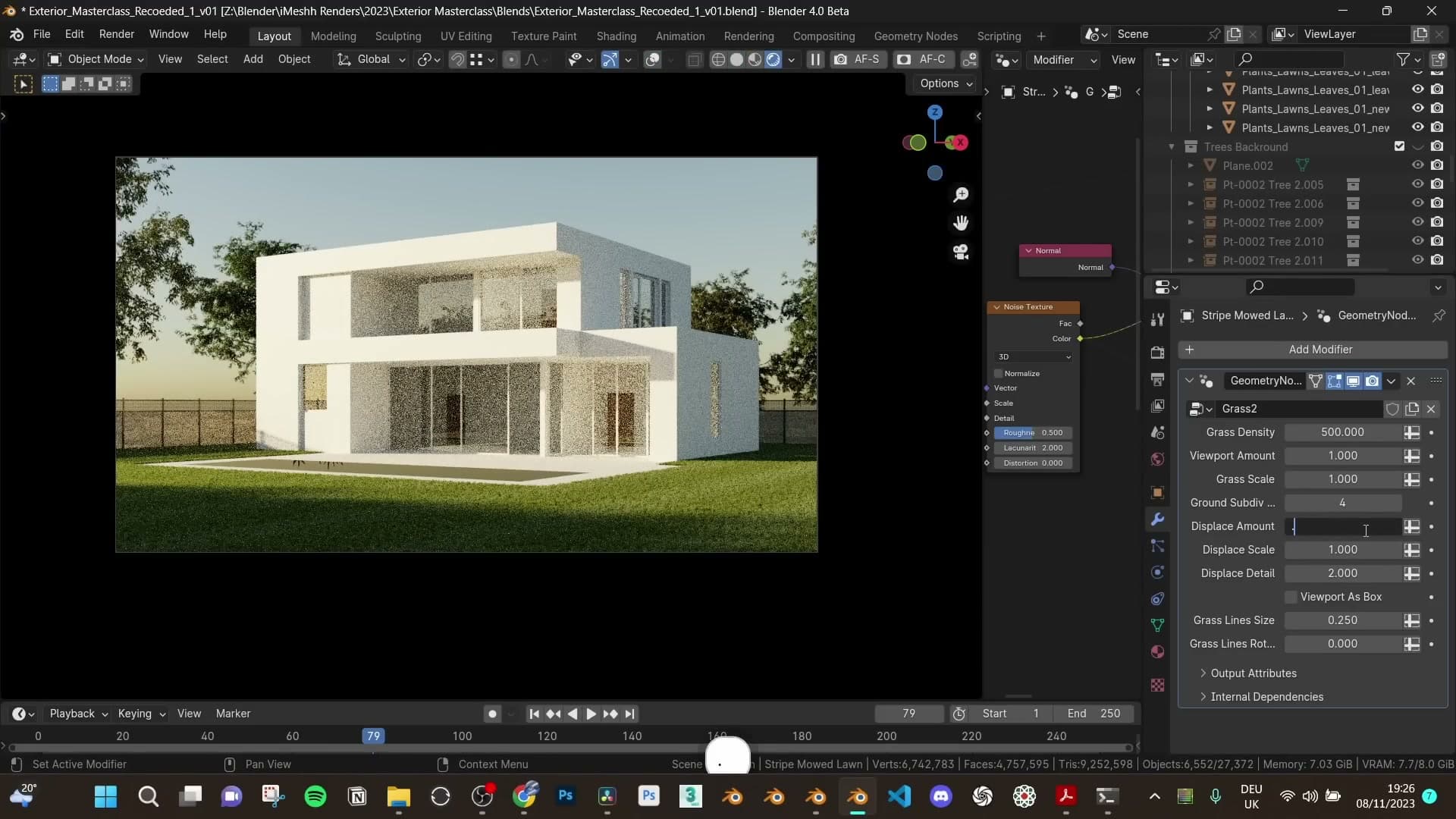Switch to the Compositing workspace tab
This screenshot has width=1456, height=819.
point(824,36)
